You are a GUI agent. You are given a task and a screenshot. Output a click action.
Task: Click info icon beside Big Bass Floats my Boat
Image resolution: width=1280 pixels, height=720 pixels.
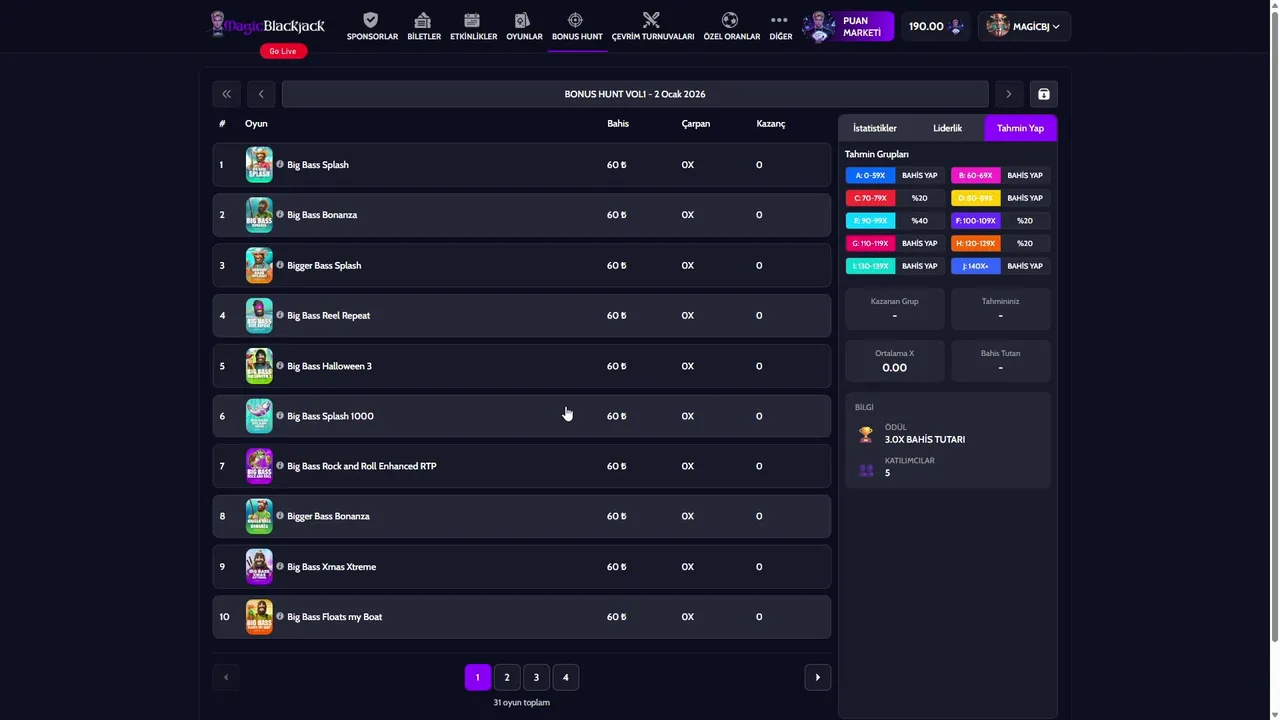[280, 616]
